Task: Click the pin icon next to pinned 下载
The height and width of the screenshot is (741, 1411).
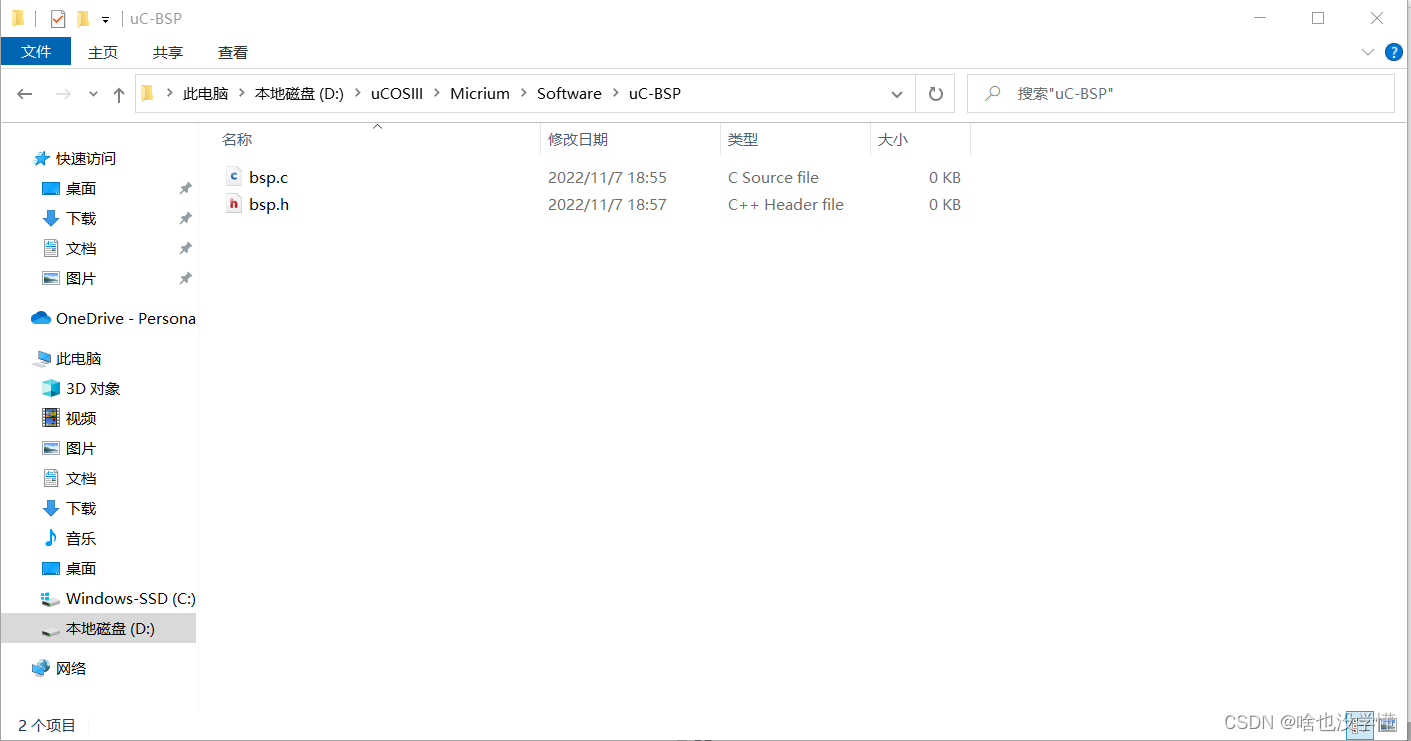Action: pyautogui.click(x=185, y=218)
